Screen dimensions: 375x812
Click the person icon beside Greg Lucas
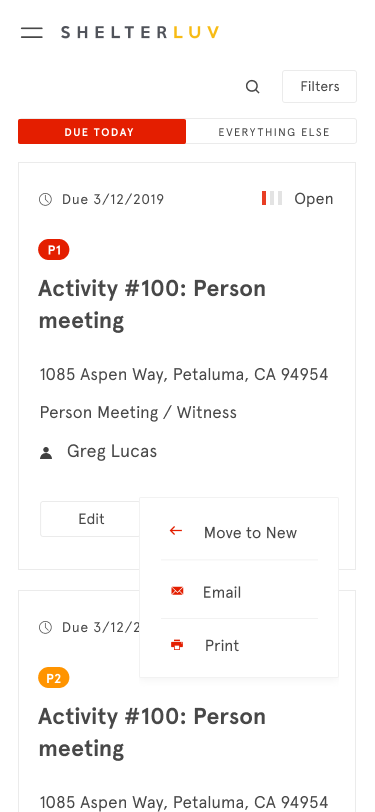pyautogui.click(x=46, y=453)
